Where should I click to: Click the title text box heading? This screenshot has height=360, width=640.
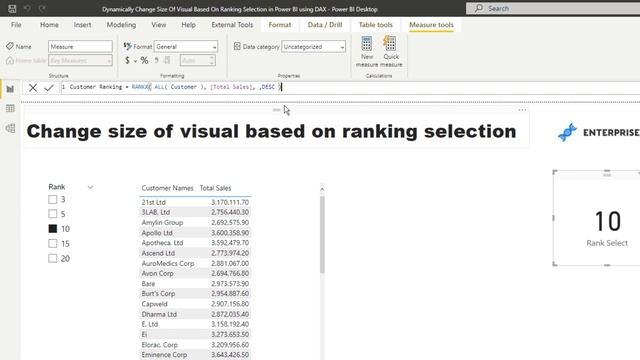click(x=271, y=131)
